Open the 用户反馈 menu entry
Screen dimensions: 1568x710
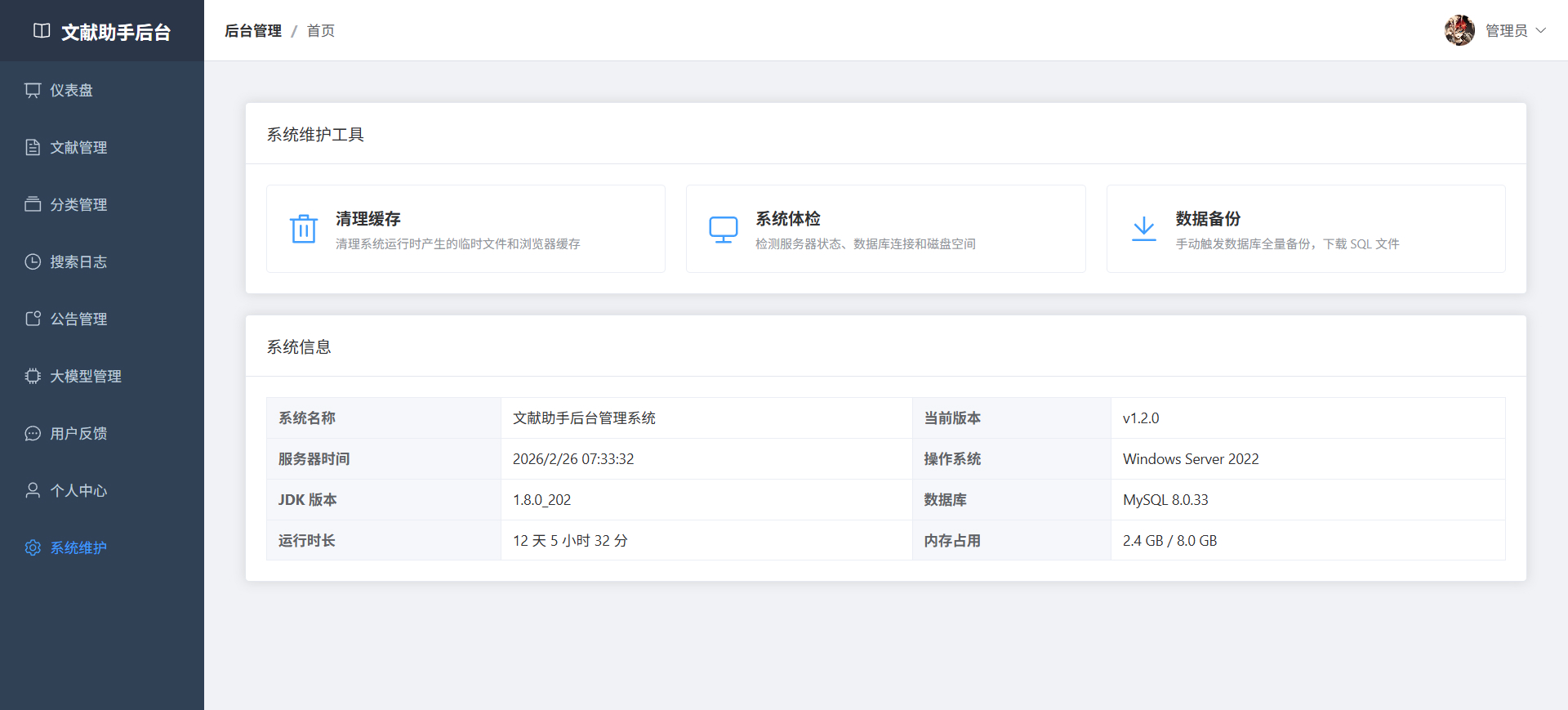coord(102,433)
